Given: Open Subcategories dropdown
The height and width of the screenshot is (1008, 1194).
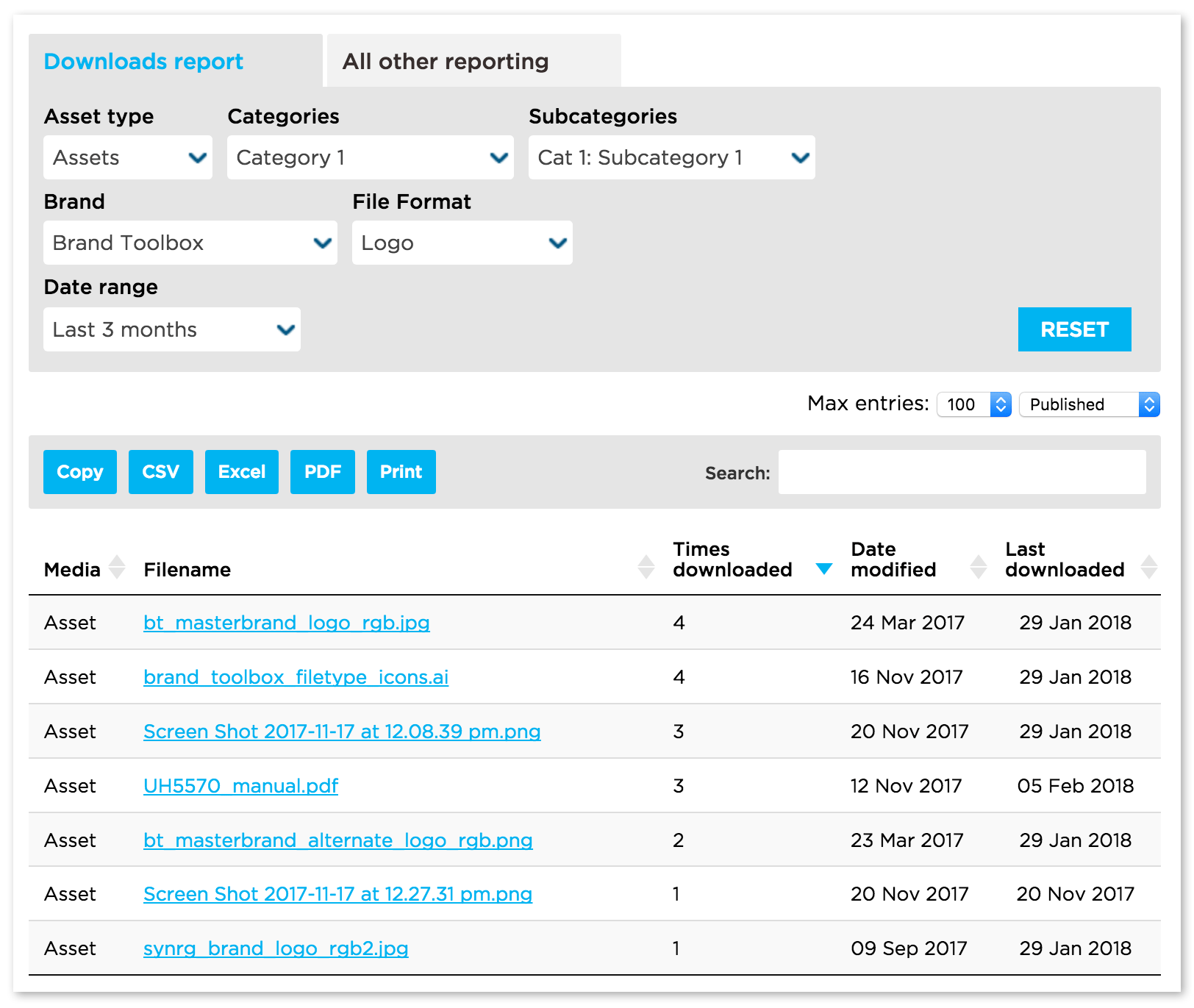Looking at the screenshot, I should [x=671, y=157].
